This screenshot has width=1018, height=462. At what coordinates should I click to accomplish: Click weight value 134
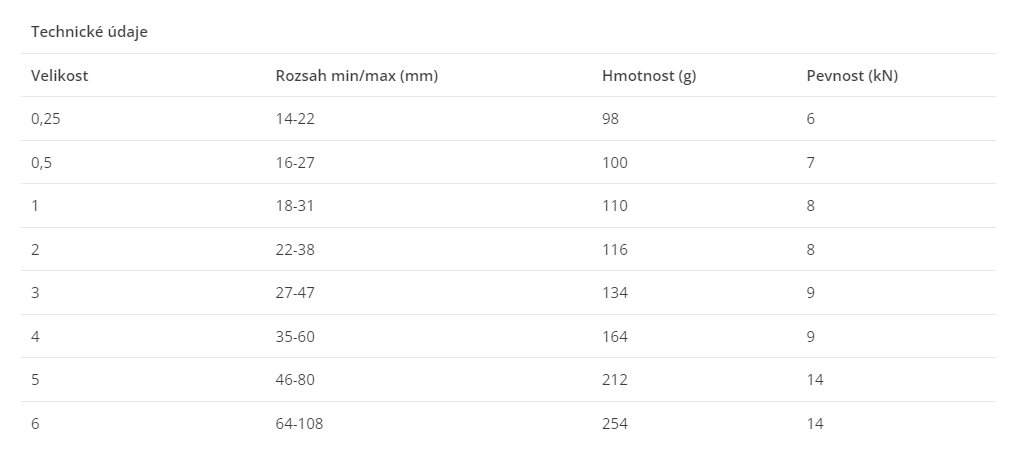(615, 293)
